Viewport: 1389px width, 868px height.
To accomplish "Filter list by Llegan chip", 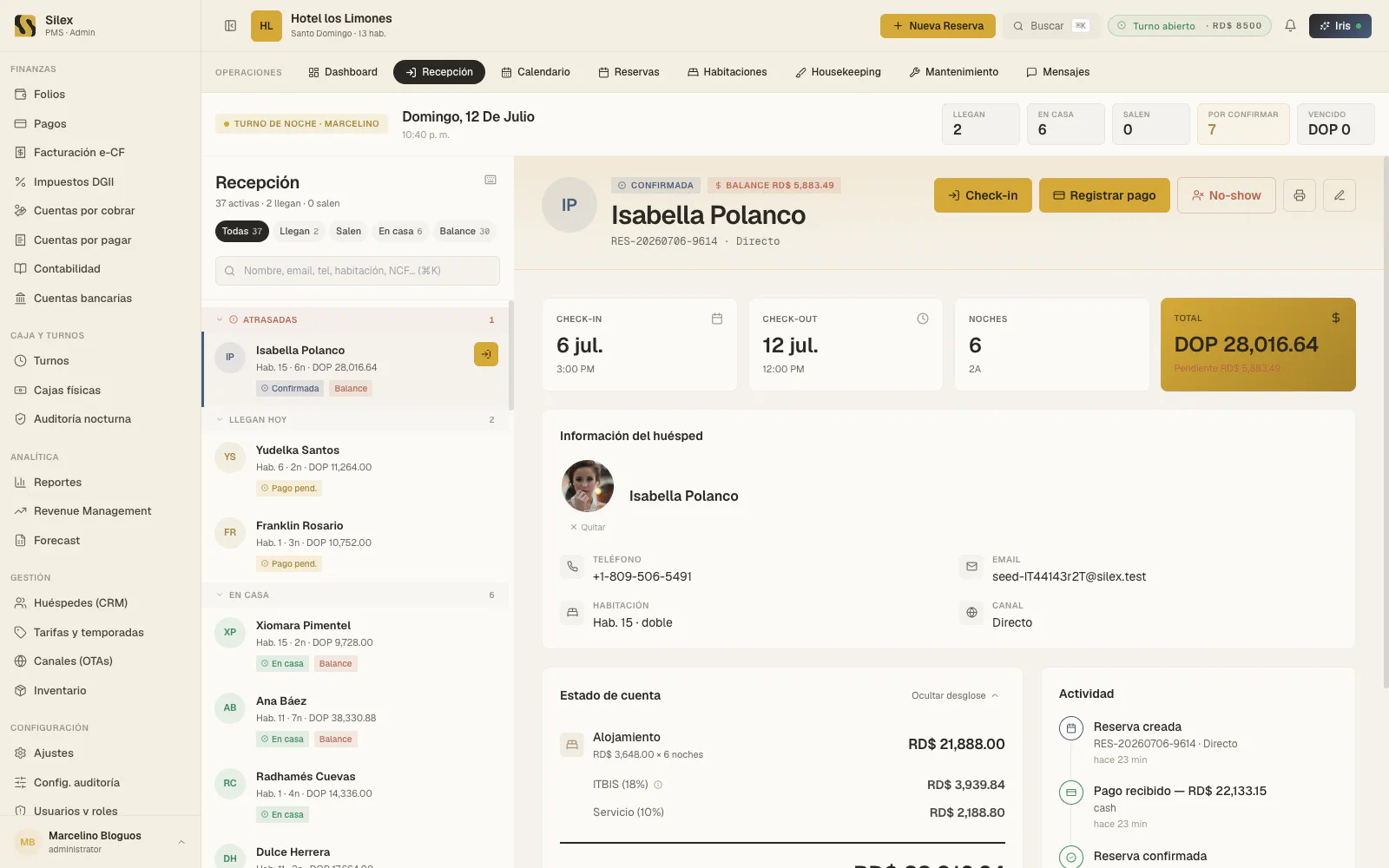I will (x=300, y=232).
